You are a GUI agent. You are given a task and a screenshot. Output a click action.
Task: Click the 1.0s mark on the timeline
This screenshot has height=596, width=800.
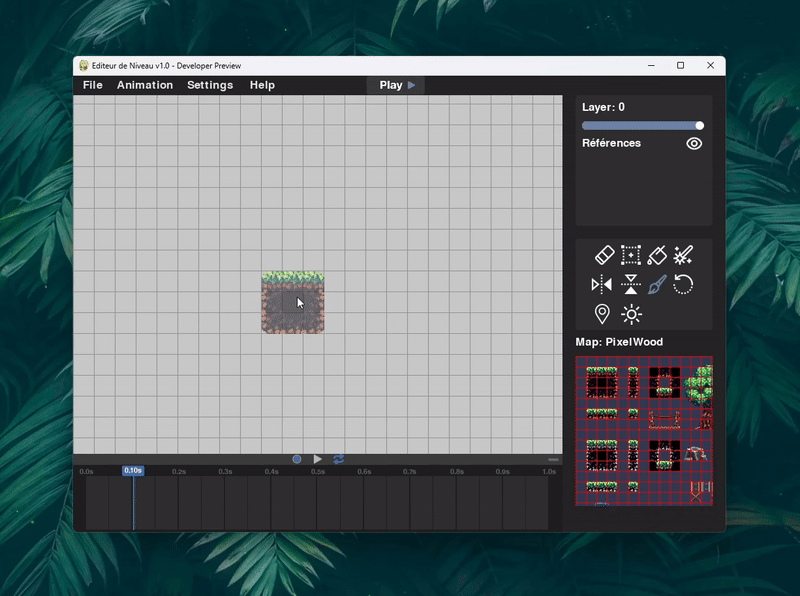coord(549,471)
